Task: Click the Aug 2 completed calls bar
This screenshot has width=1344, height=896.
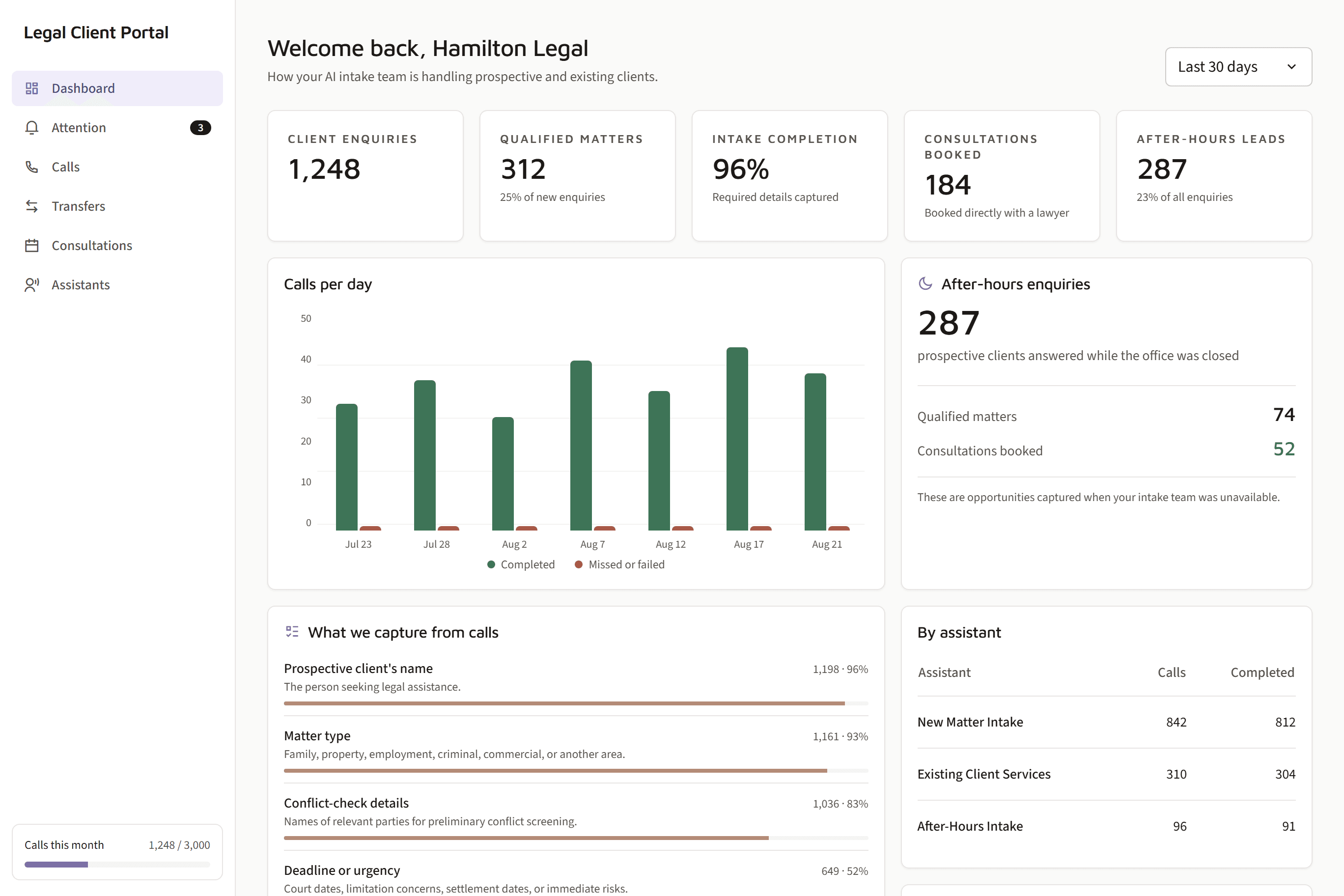Action: point(503,474)
